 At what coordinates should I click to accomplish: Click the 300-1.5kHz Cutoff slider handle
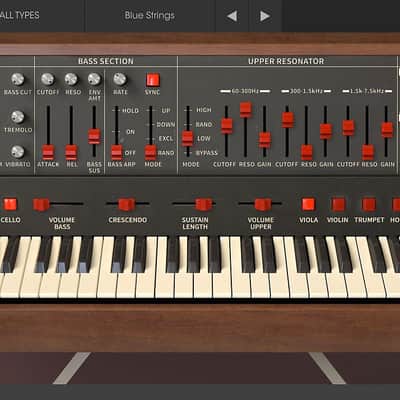(x=288, y=120)
